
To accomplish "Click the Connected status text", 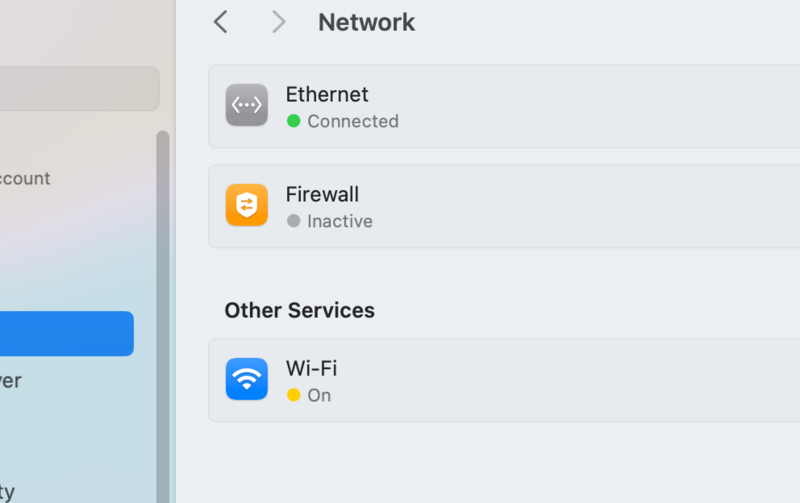I will 353,121.
